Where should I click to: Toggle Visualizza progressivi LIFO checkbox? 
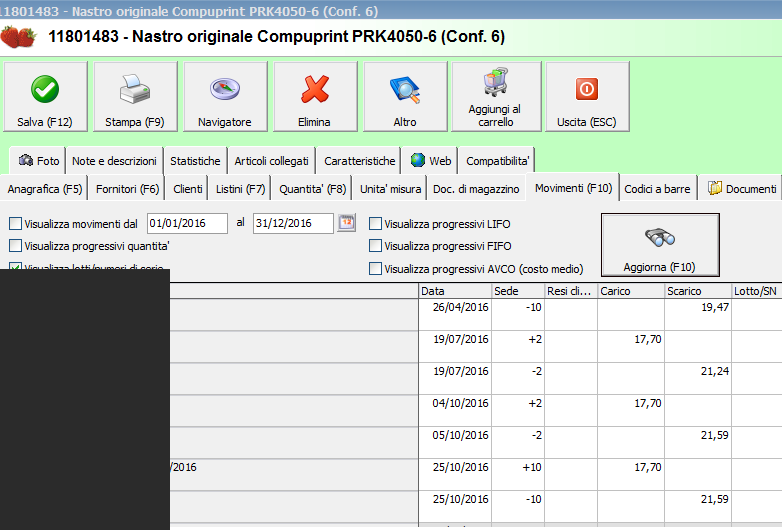375,223
